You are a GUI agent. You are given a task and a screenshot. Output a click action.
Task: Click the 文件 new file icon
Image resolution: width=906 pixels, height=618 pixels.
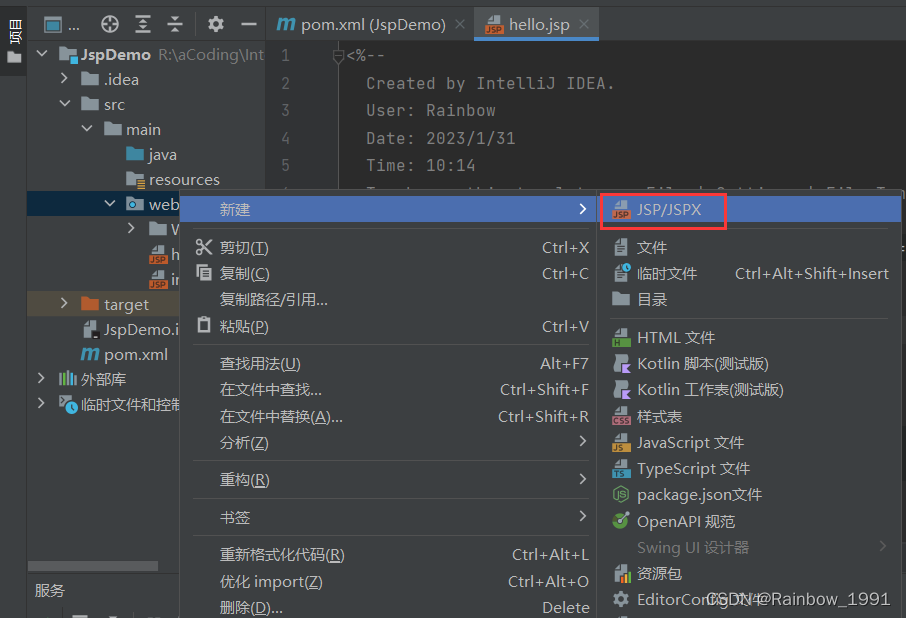[x=621, y=247]
